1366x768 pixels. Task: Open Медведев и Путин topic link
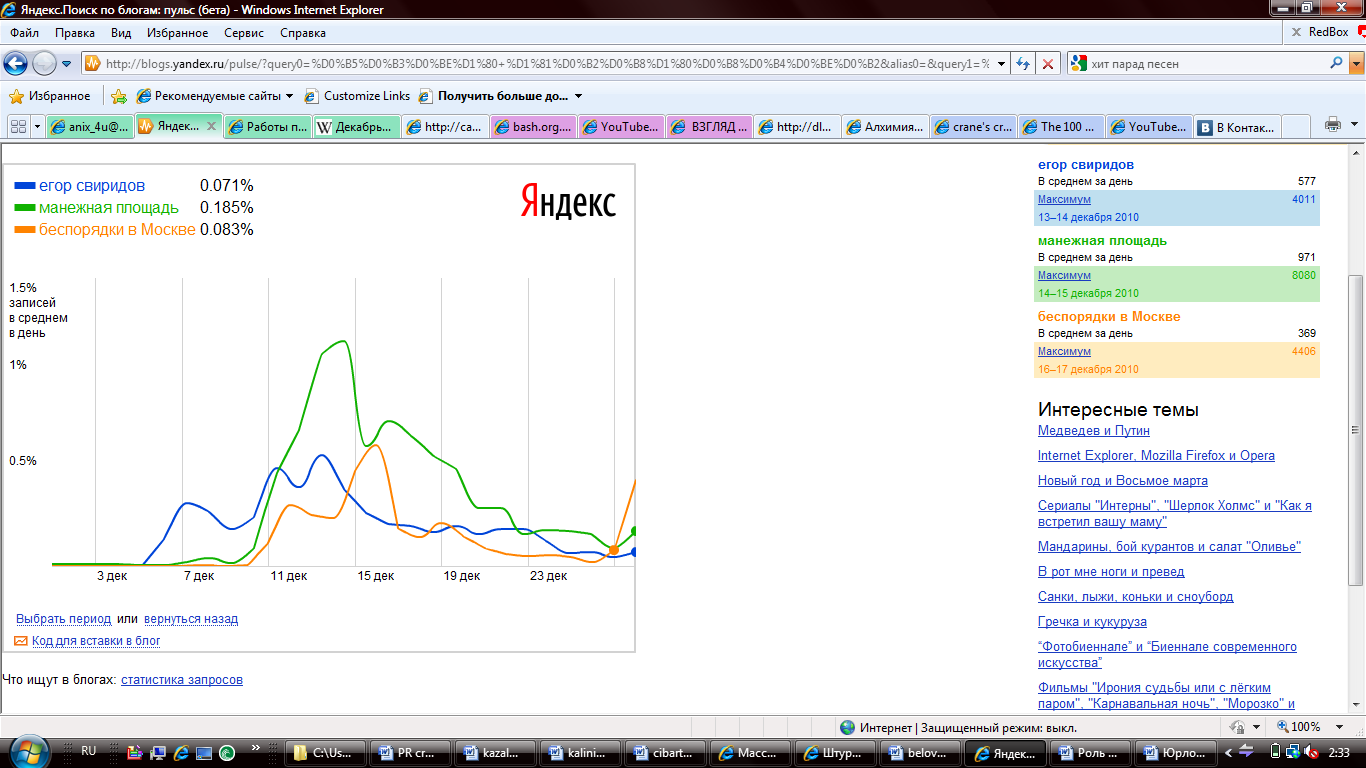pyautogui.click(x=1094, y=431)
